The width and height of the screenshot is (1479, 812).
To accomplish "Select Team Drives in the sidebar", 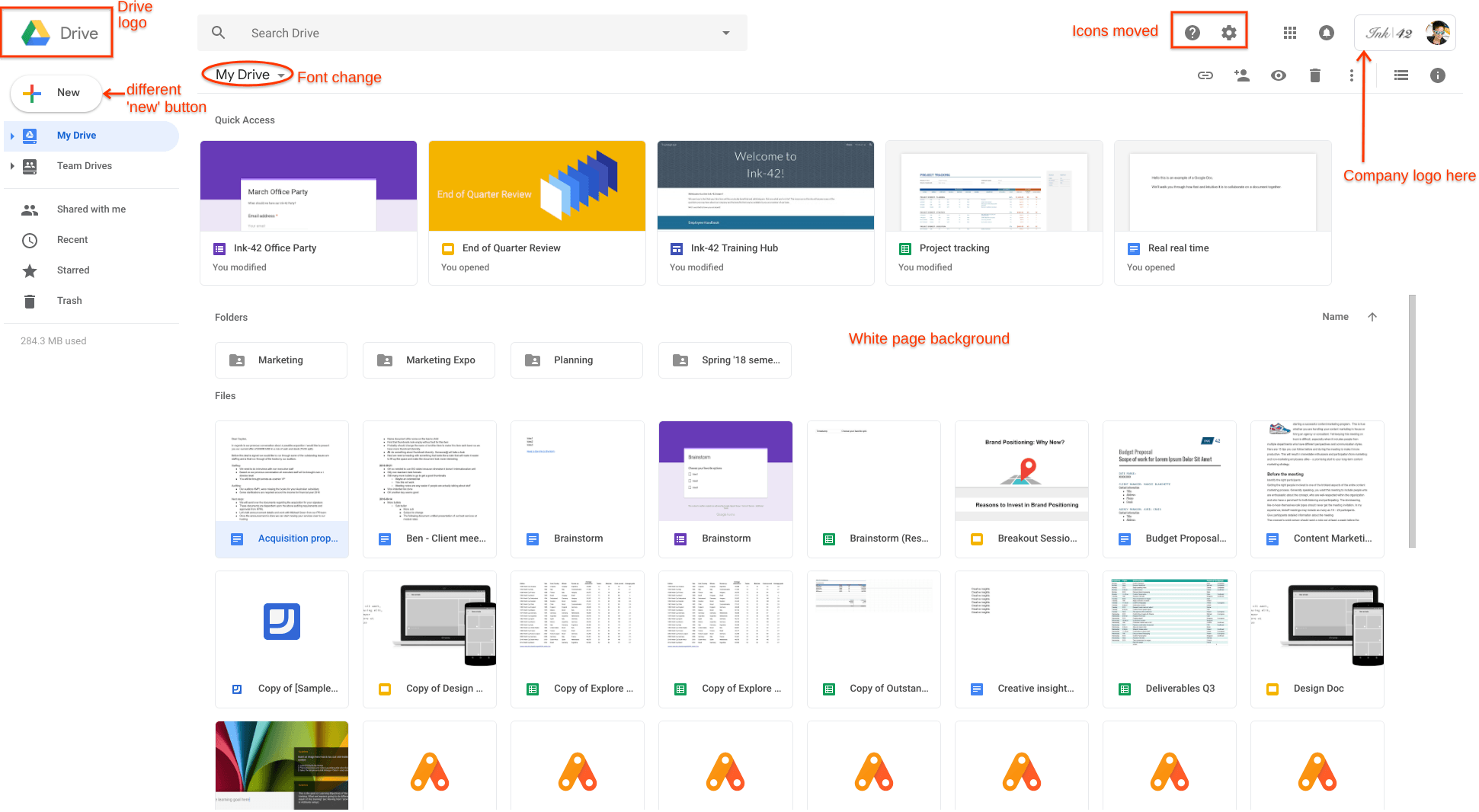I will pos(91,166).
